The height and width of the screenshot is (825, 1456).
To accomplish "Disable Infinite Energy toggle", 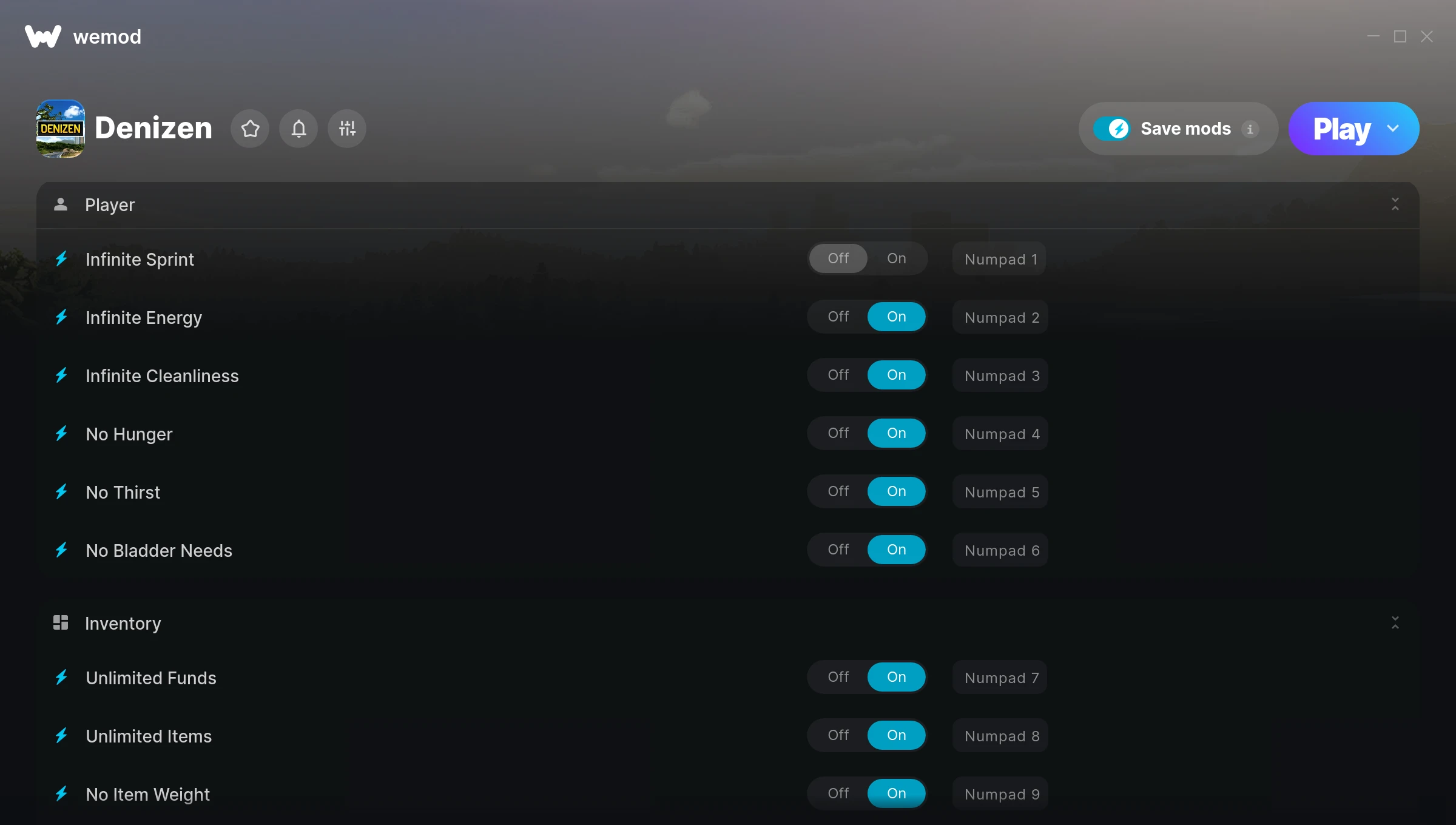I will click(838, 316).
